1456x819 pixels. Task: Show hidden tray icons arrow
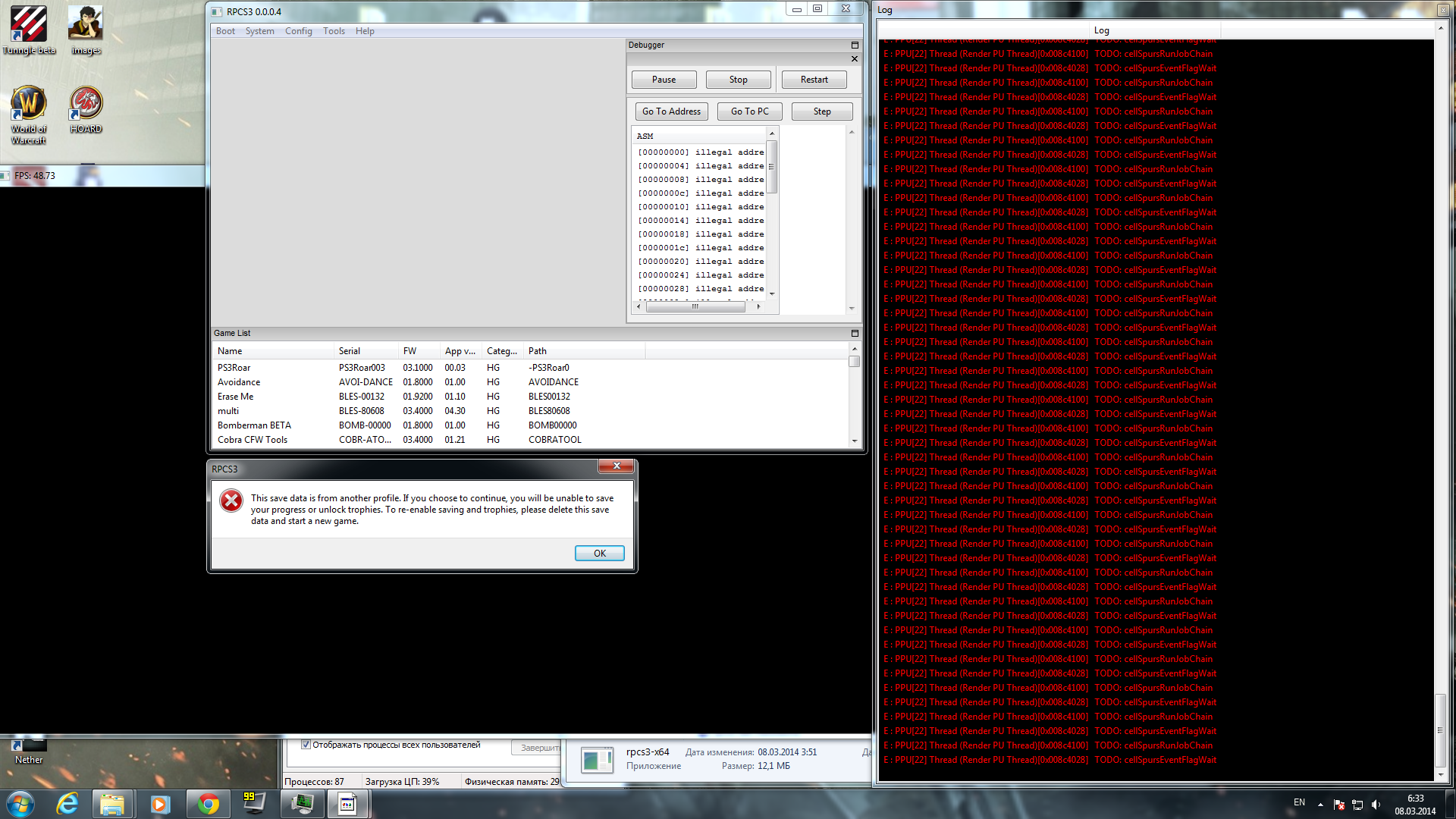1320,805
